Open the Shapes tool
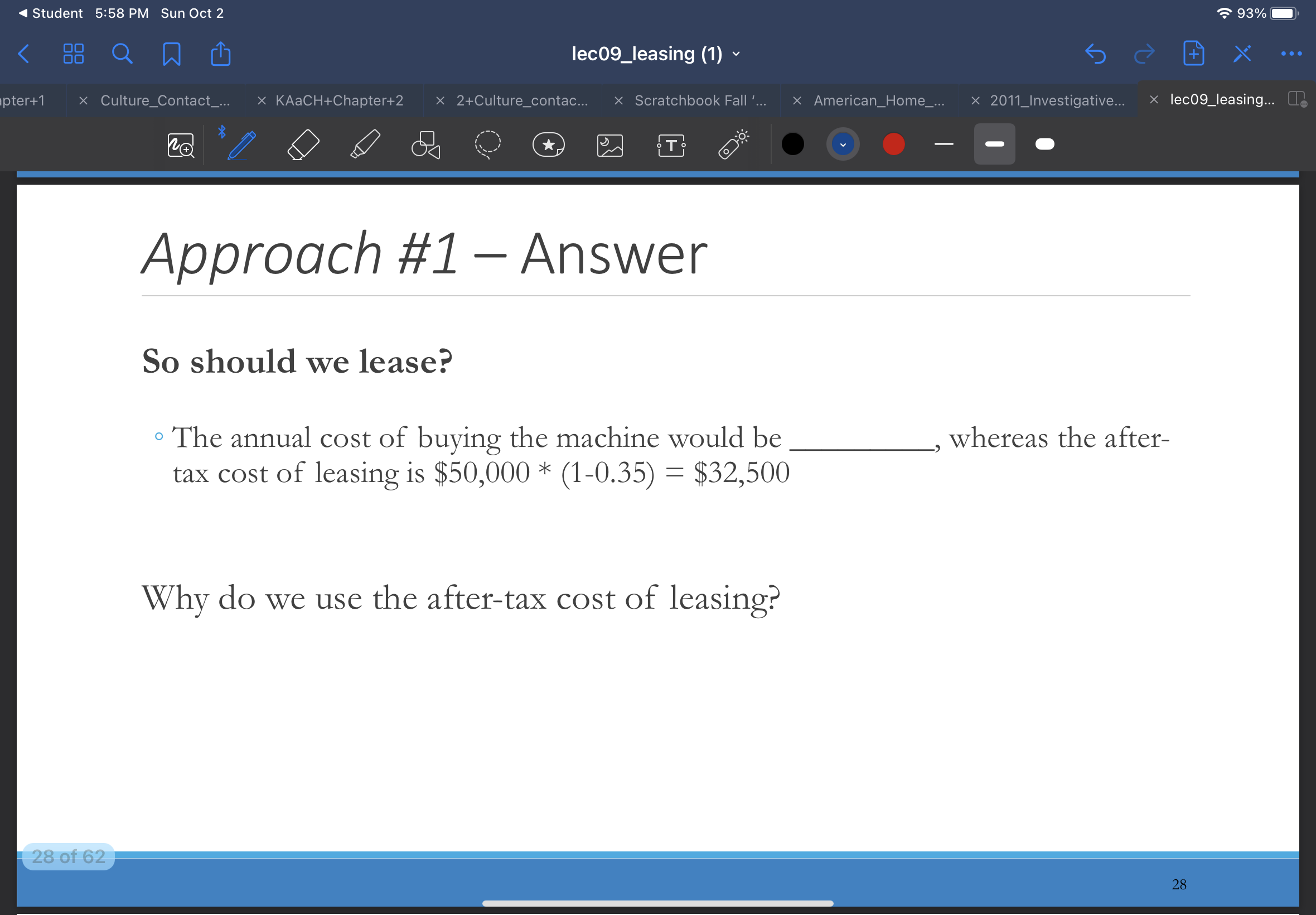 click(426, 144)
